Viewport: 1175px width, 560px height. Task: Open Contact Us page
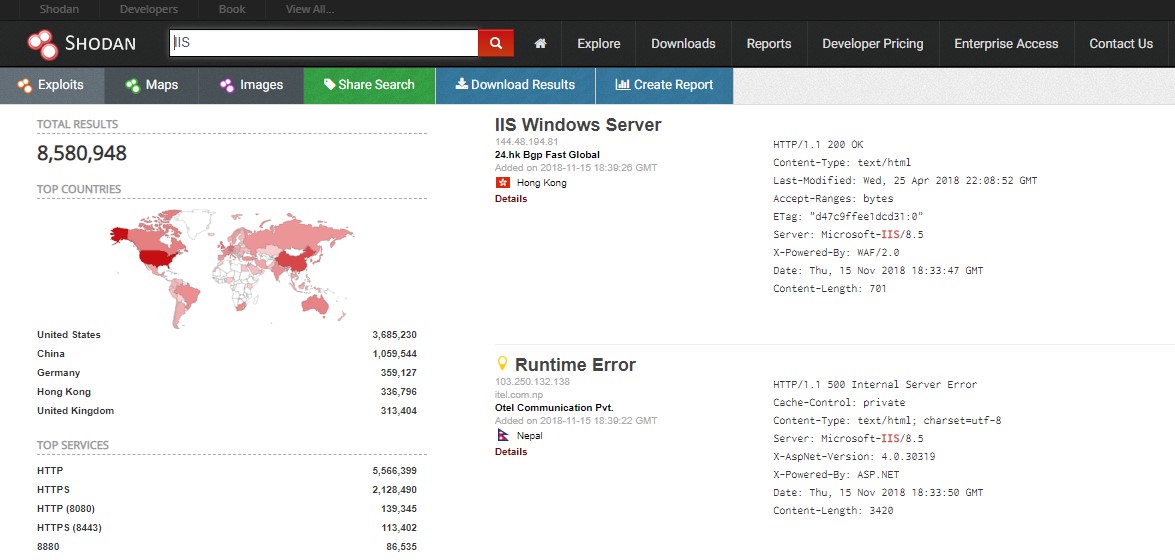[x=1121, y=43]
